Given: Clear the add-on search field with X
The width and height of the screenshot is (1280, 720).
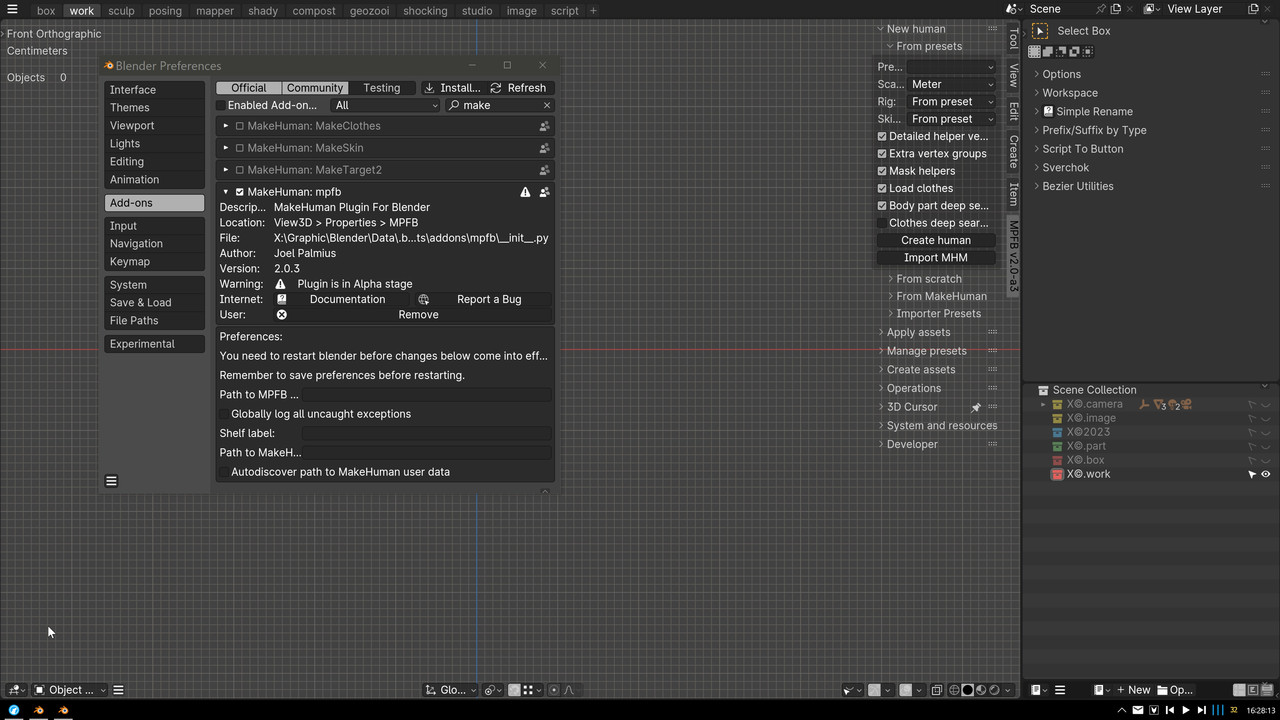Looking at the screenshot, I should (x=547, y=105).
